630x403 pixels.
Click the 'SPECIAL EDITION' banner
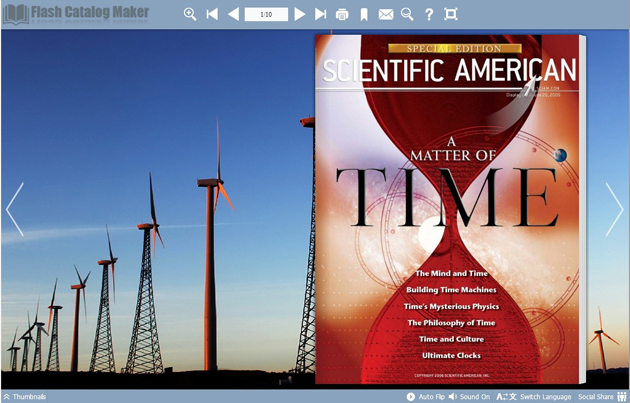454,49
